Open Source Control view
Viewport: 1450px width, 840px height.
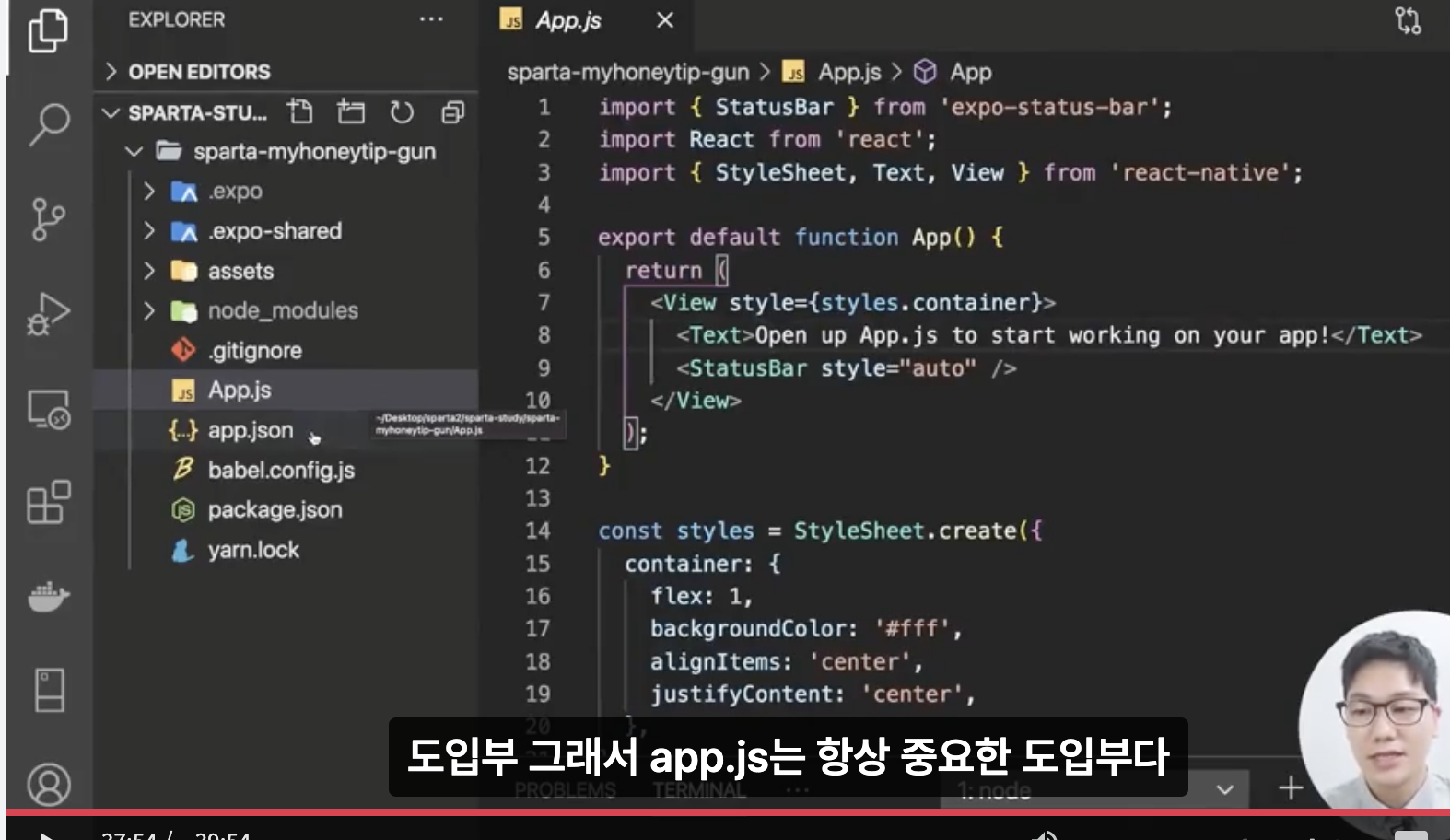(48, 219)
